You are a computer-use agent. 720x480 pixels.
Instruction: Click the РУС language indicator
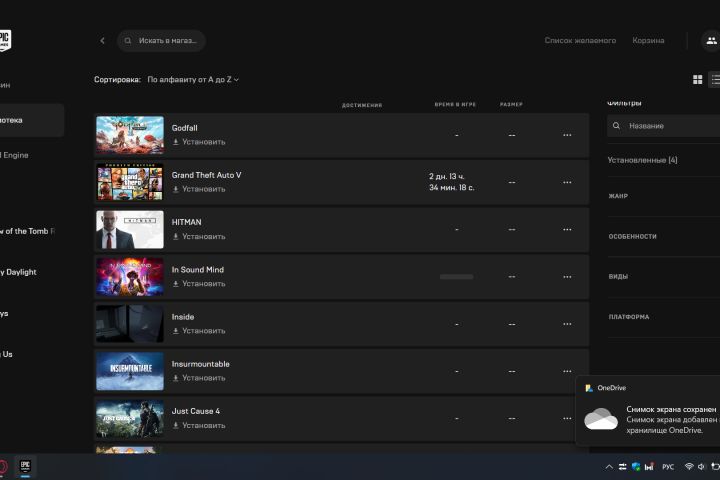coord(668,467)
